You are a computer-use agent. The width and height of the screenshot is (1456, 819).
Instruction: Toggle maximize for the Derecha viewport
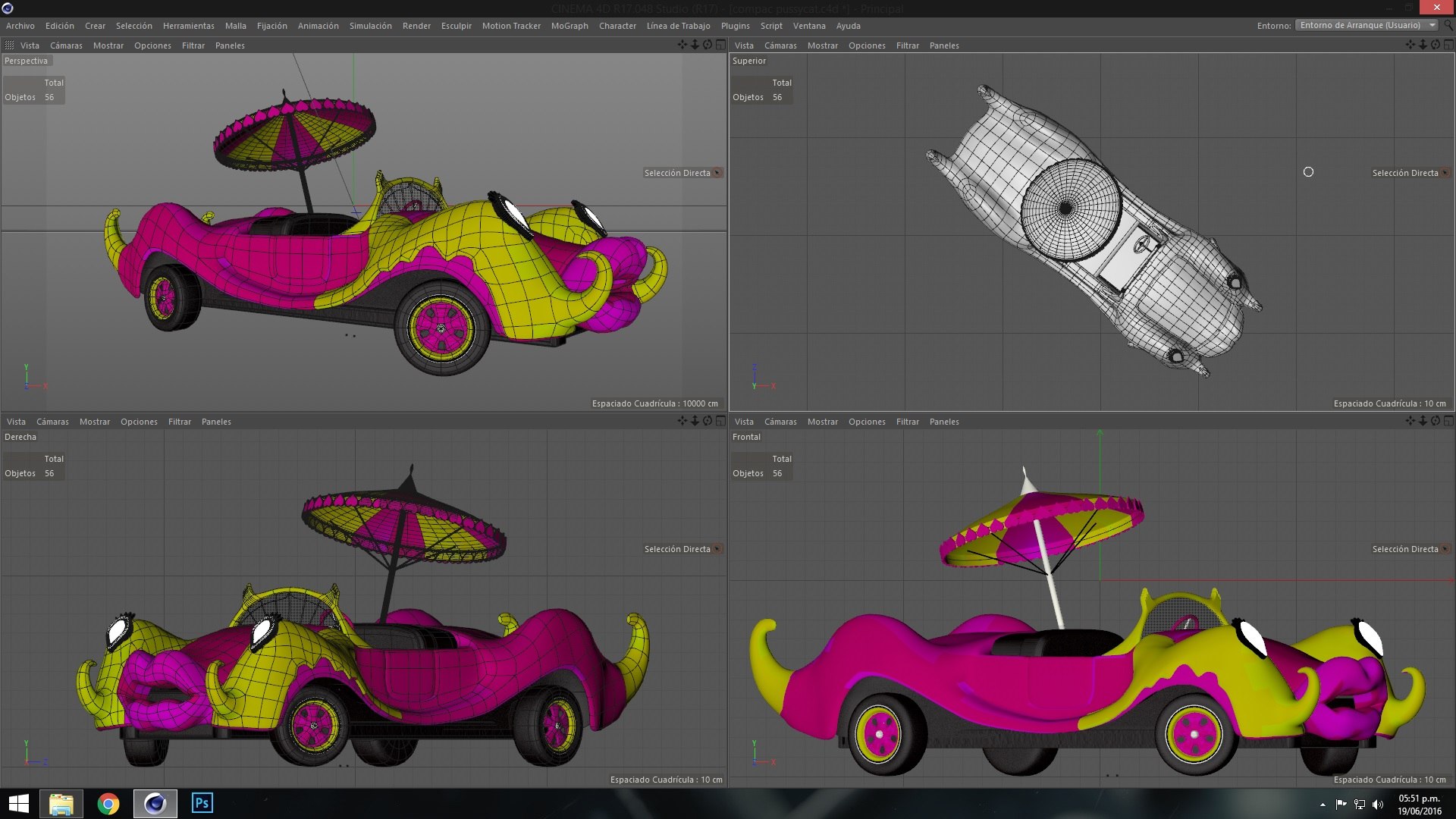point(720,421)
